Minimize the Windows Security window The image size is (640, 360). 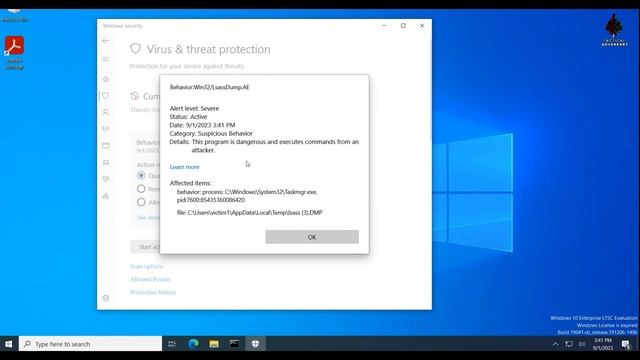tap(384, 26)
